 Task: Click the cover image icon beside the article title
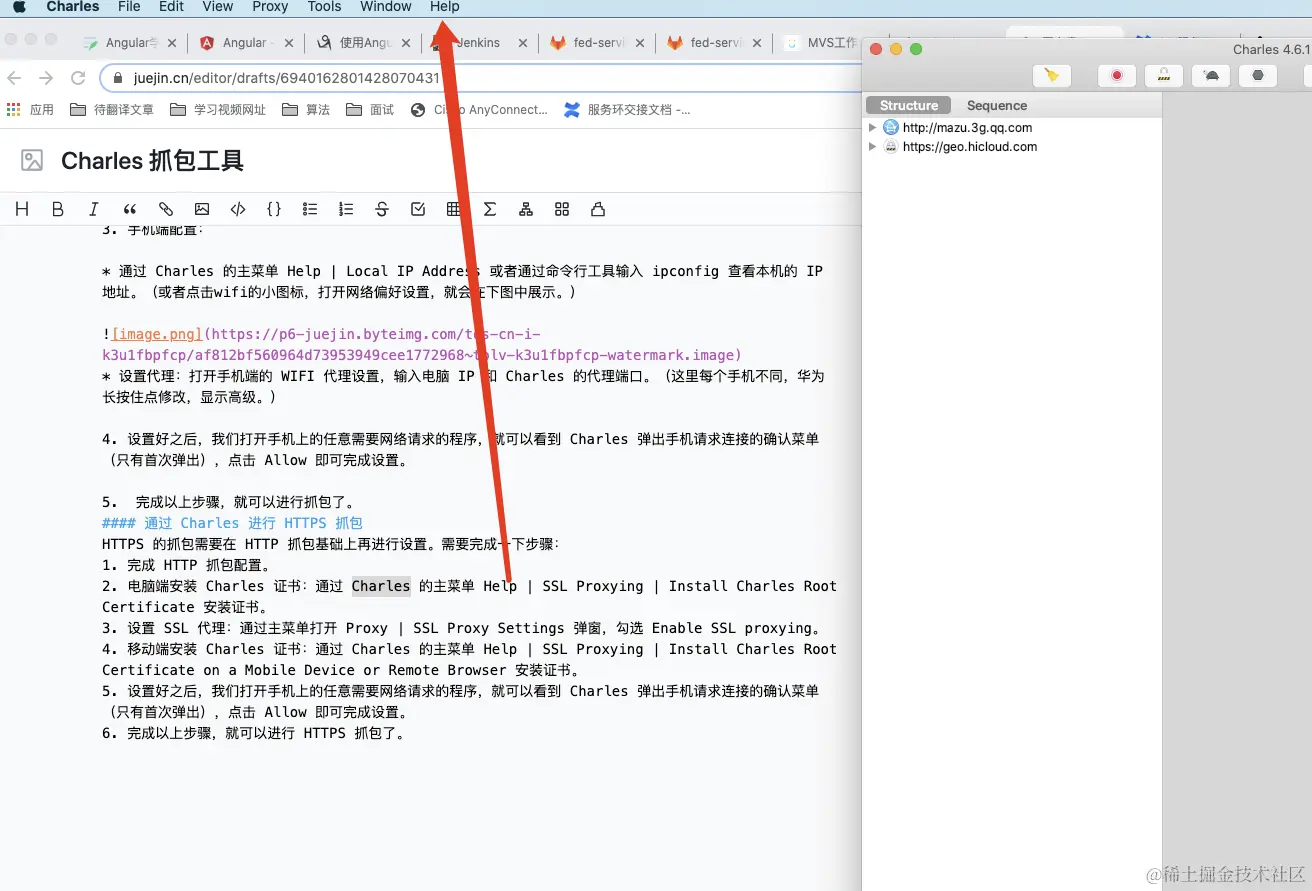[x=32, y=160]
